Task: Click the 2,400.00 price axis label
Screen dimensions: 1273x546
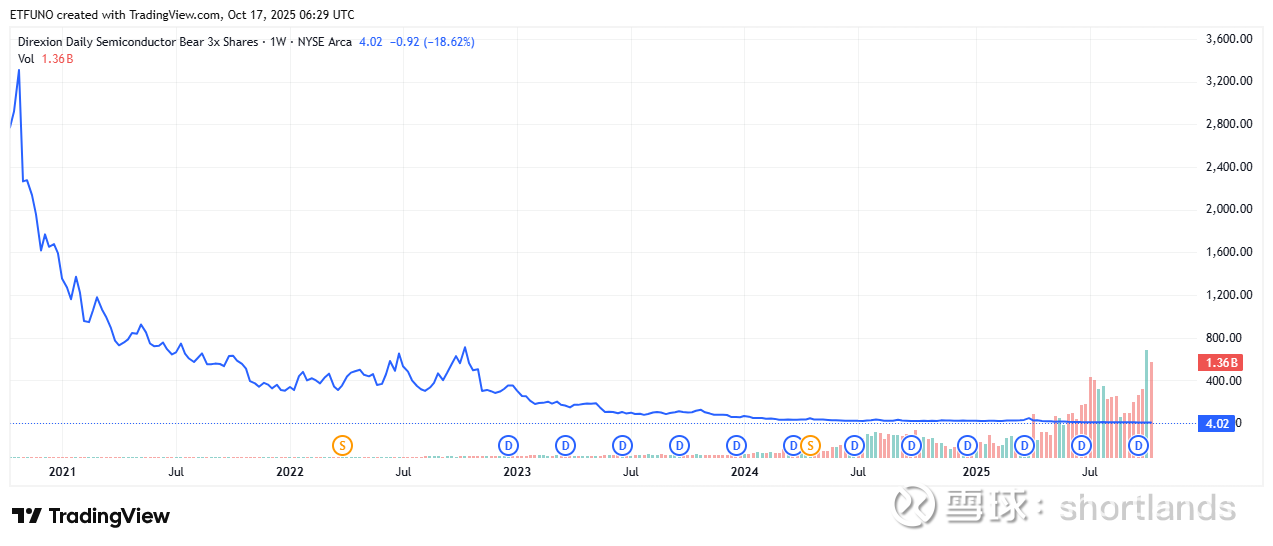Action: [x=1229, y=167]
